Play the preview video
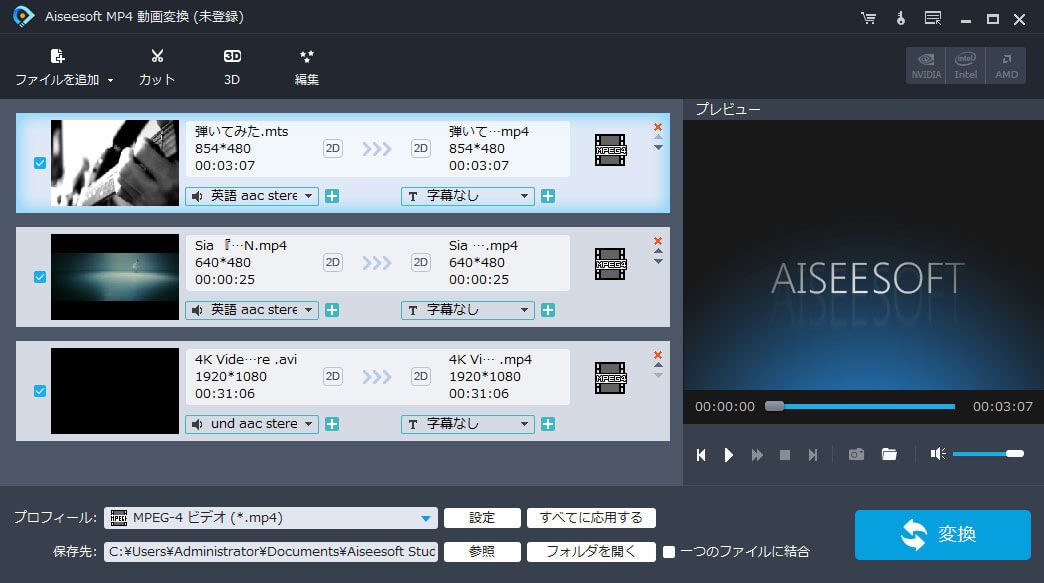This screenshot has height=583, width=1044. 728,455
